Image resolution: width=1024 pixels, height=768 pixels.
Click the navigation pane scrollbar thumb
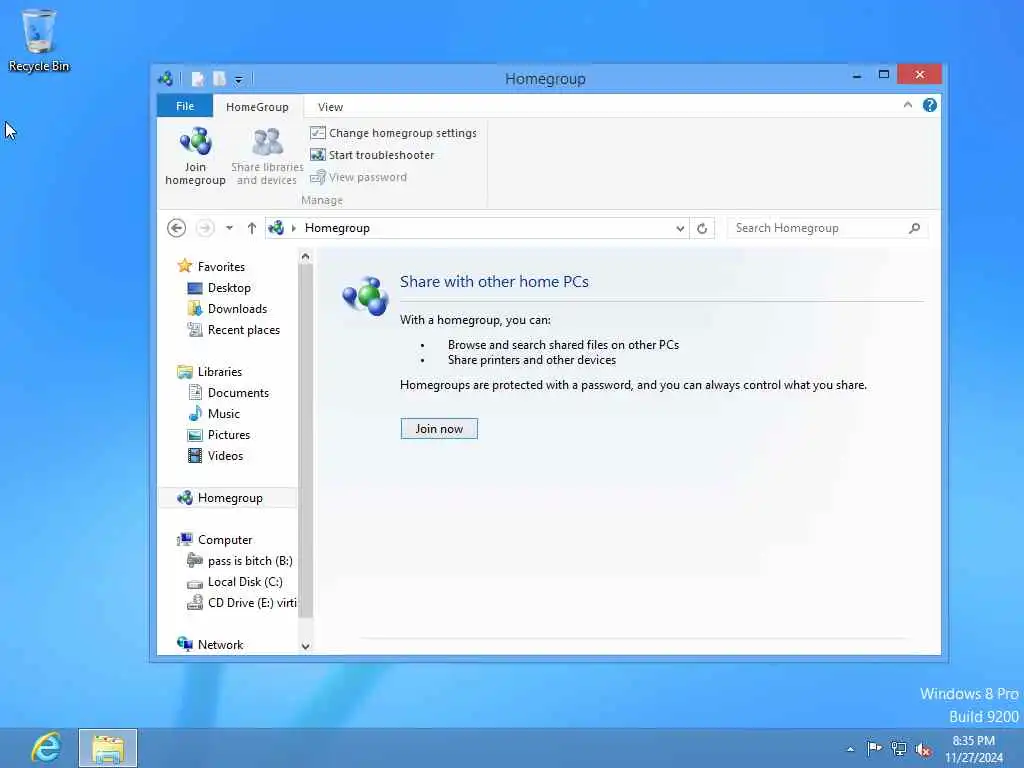point(305,441)
